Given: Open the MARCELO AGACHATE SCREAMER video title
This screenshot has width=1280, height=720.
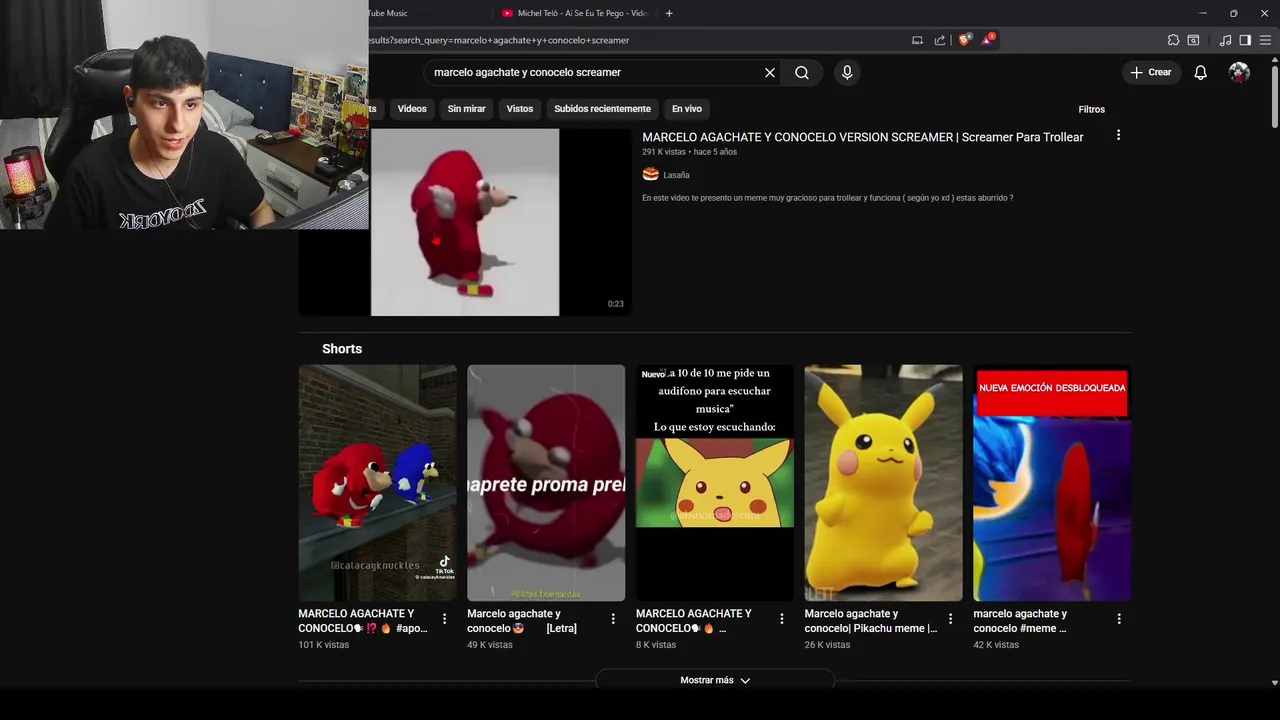Looking at the screenshot, I should [x=862, y=137].
